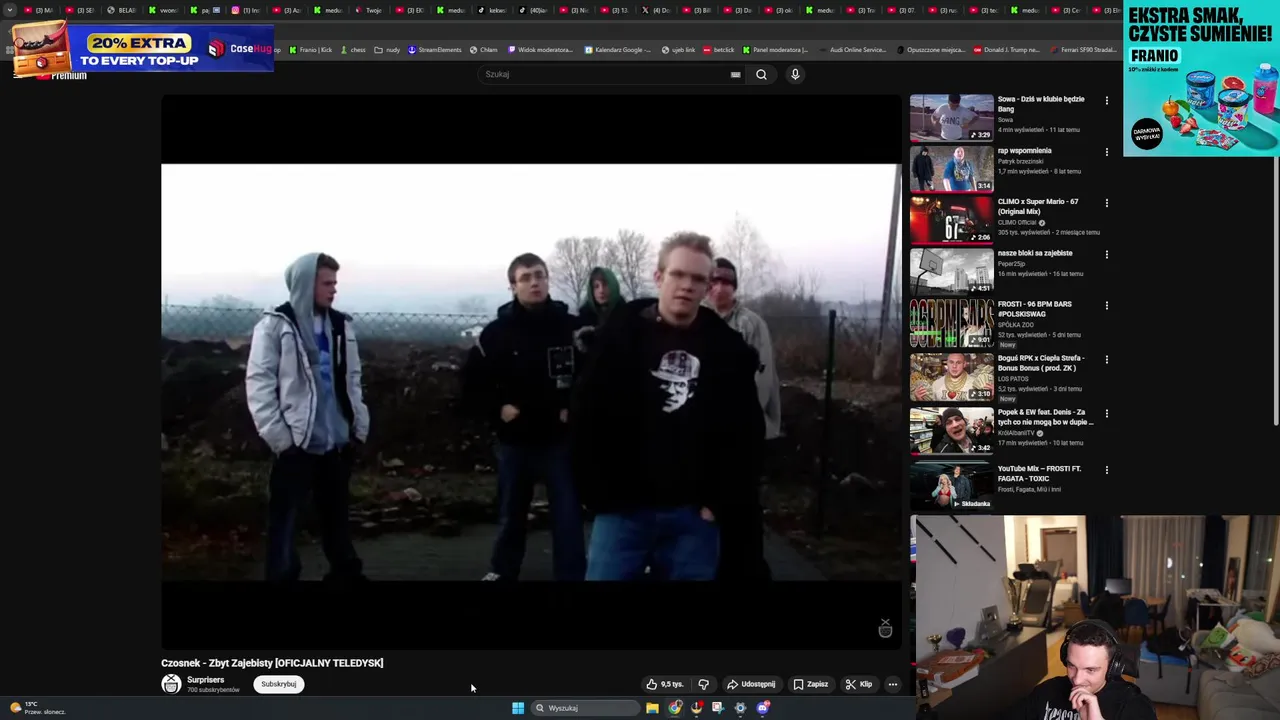This screenshot has height=720, width=1280.
Task: Click the Wyszukaj taskbar search box
Action: click(585, 708)
